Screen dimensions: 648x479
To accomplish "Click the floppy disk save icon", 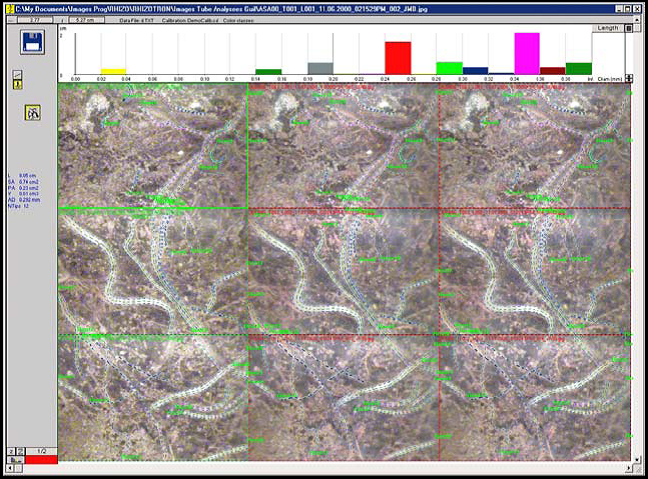I will point(31,43).
